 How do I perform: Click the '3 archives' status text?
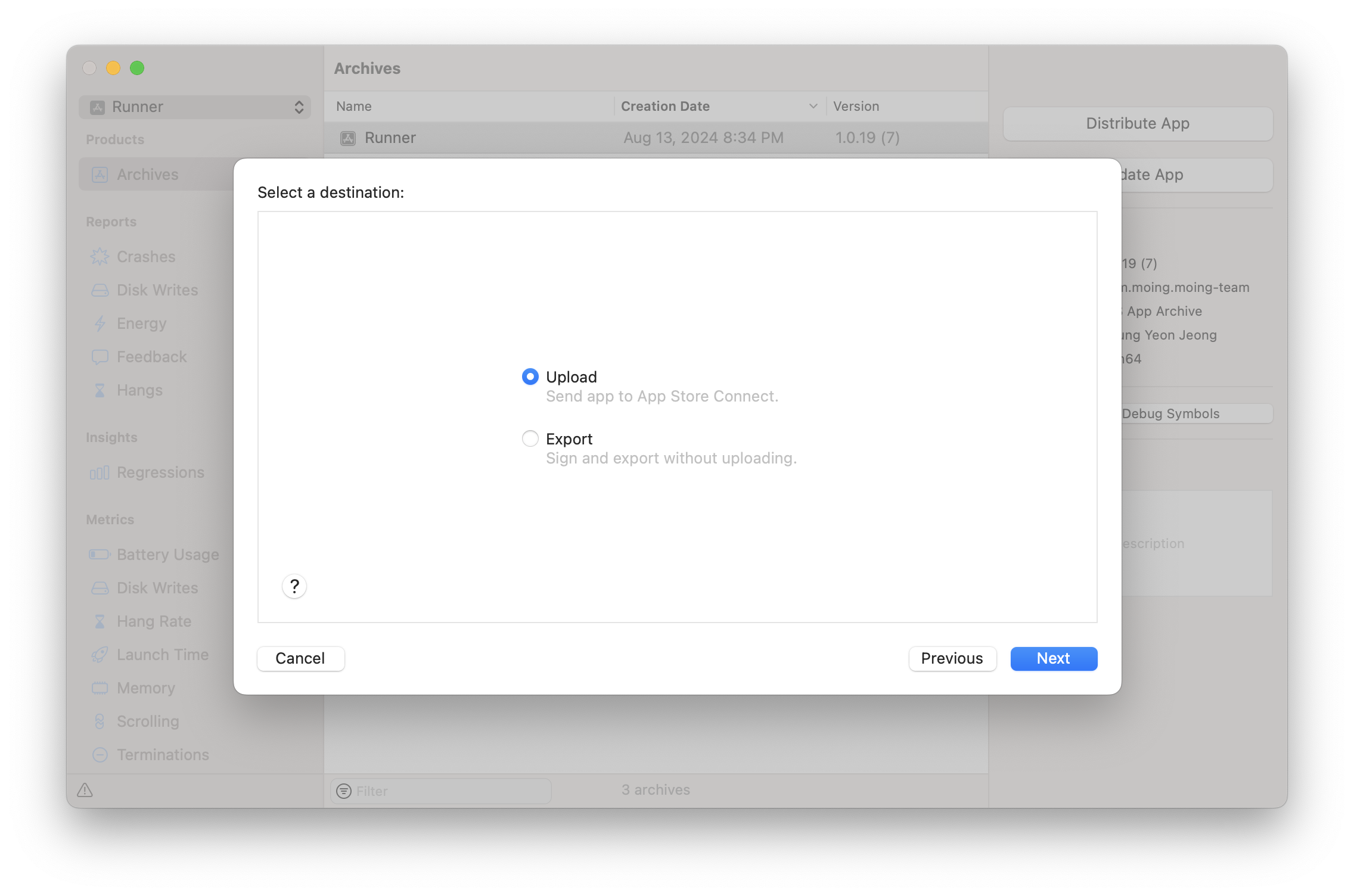(656, 790)
